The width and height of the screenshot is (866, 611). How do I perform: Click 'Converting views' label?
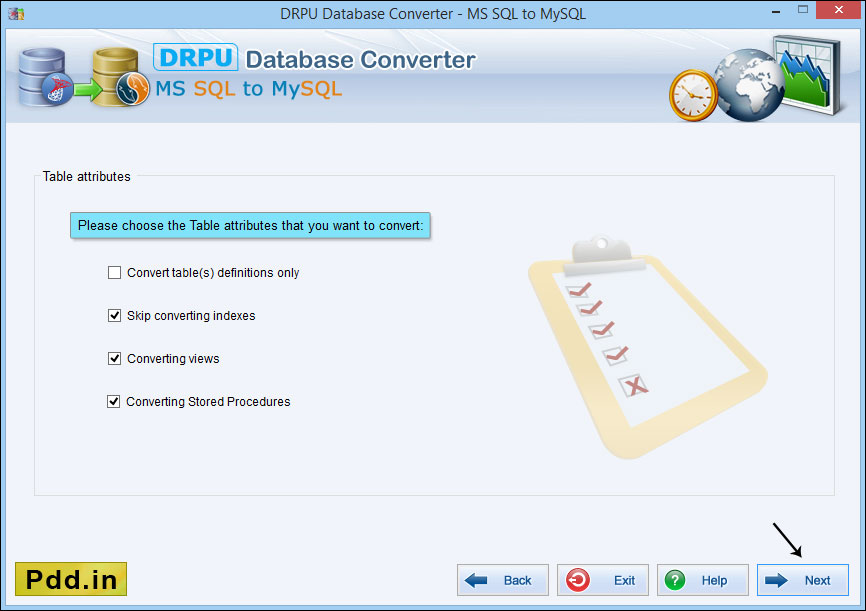pyautogui.click(x=173, y=359)
